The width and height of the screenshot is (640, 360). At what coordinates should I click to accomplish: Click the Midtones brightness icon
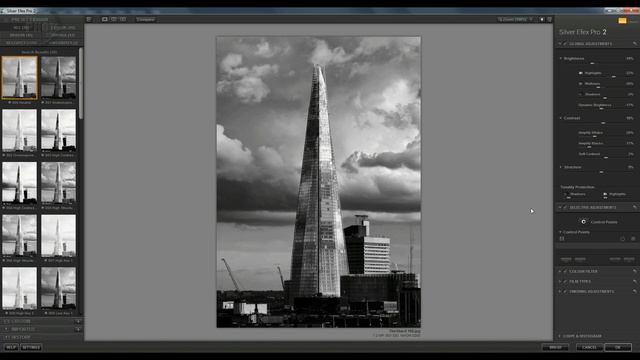(x=580, y=84)
